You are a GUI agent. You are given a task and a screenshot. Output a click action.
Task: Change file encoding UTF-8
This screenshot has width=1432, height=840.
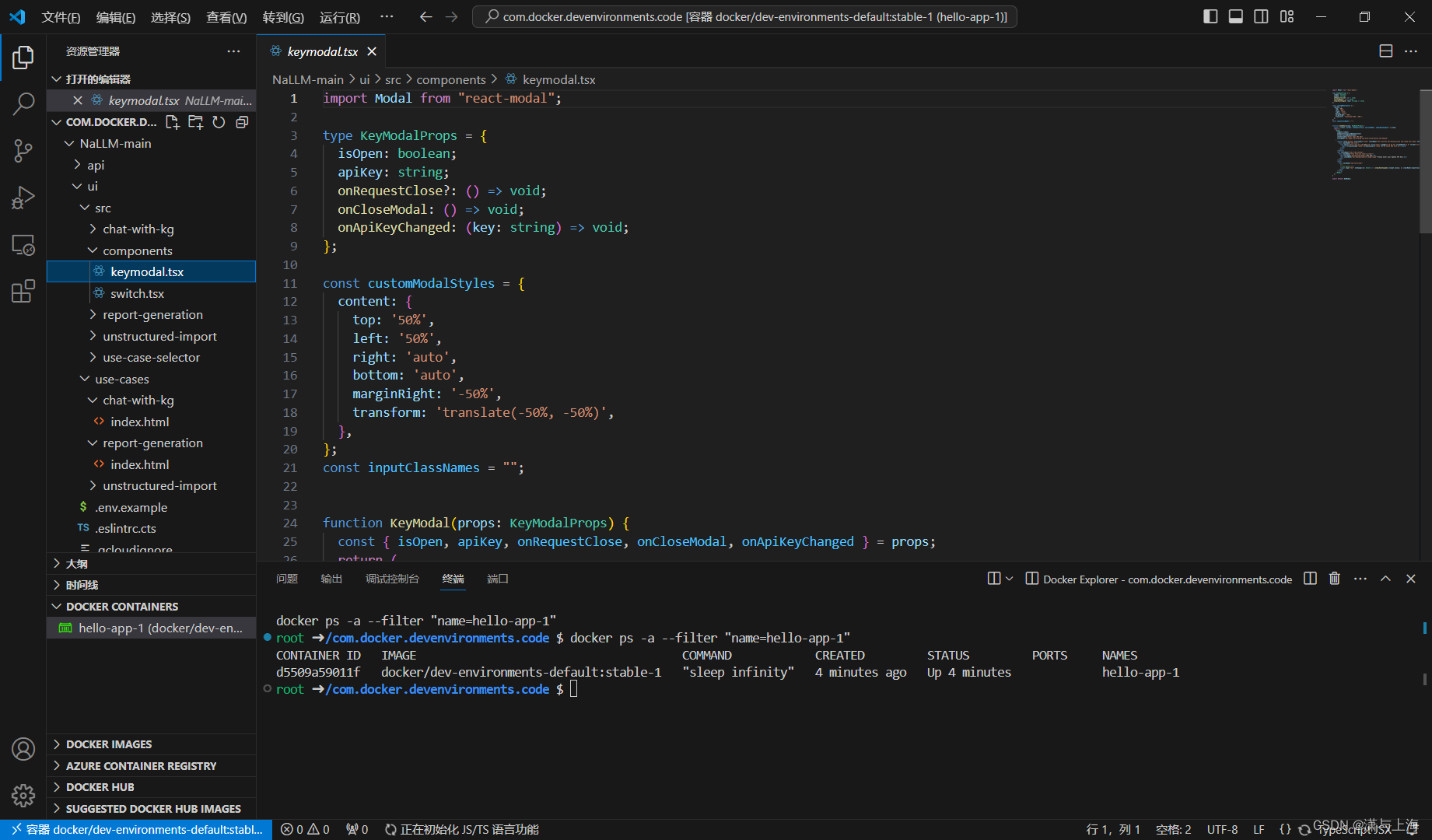1222,830
